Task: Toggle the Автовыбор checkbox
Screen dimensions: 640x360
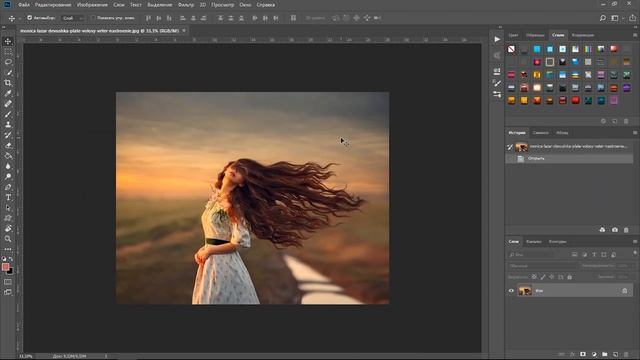Action: click(29, 18)
